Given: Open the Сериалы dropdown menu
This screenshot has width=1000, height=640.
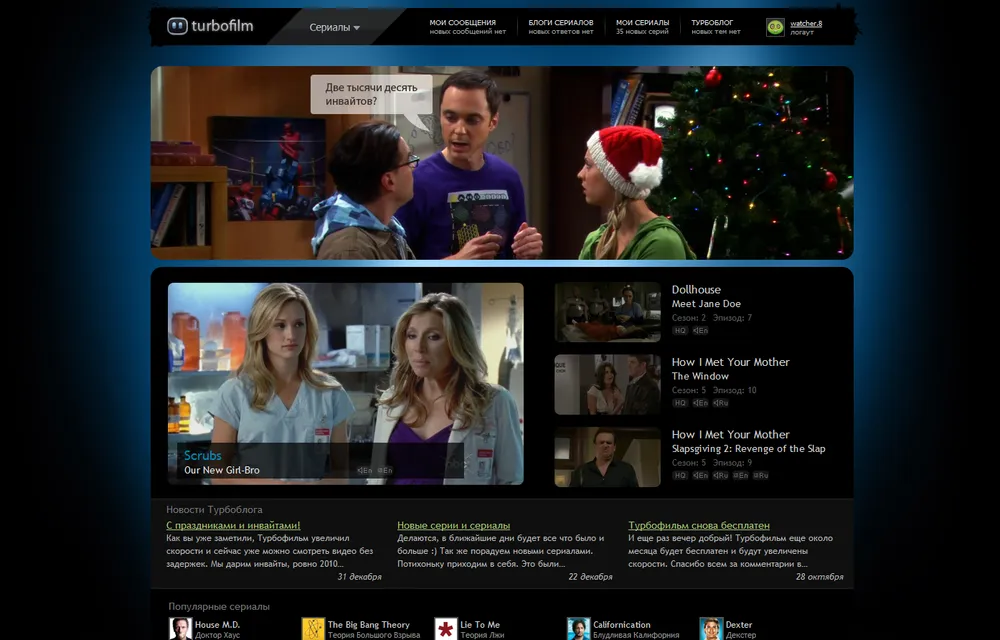Looking at the screenshot, I should pos(335,27).
